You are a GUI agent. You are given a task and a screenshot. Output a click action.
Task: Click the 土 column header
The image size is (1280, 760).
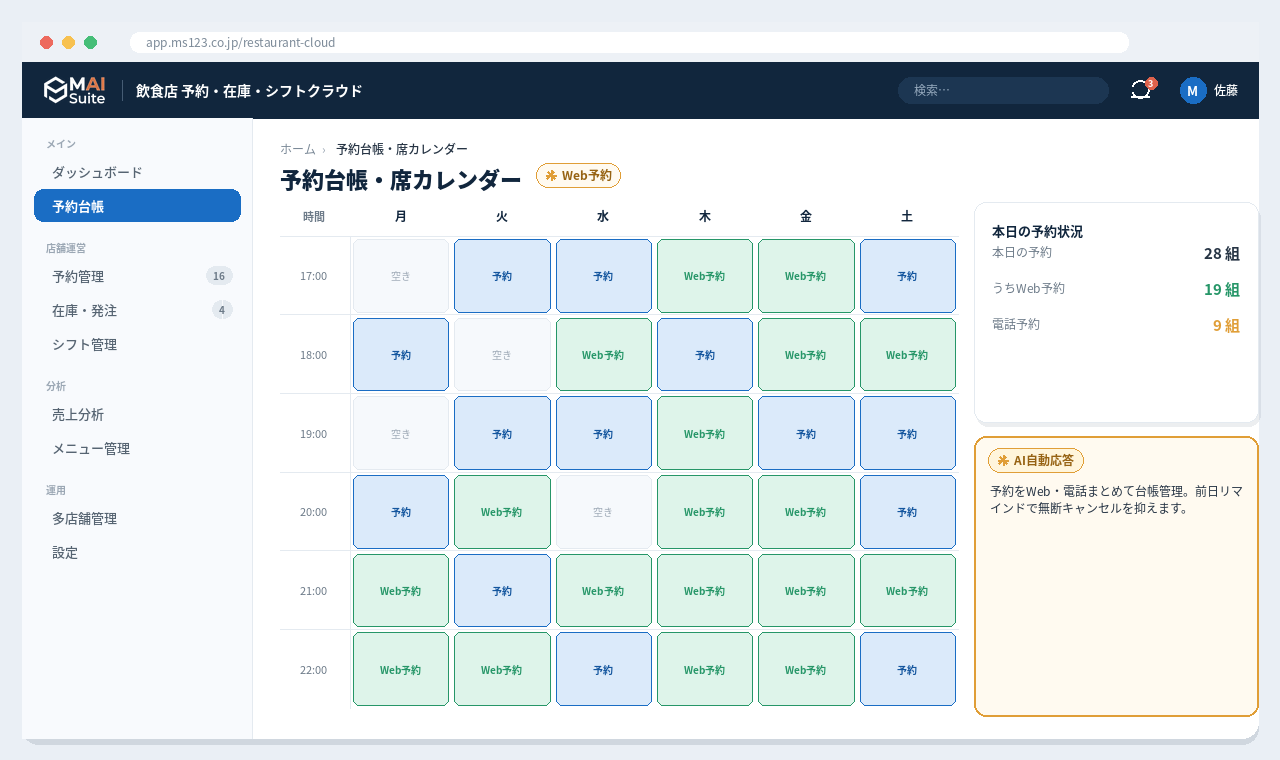click(907, 216)
